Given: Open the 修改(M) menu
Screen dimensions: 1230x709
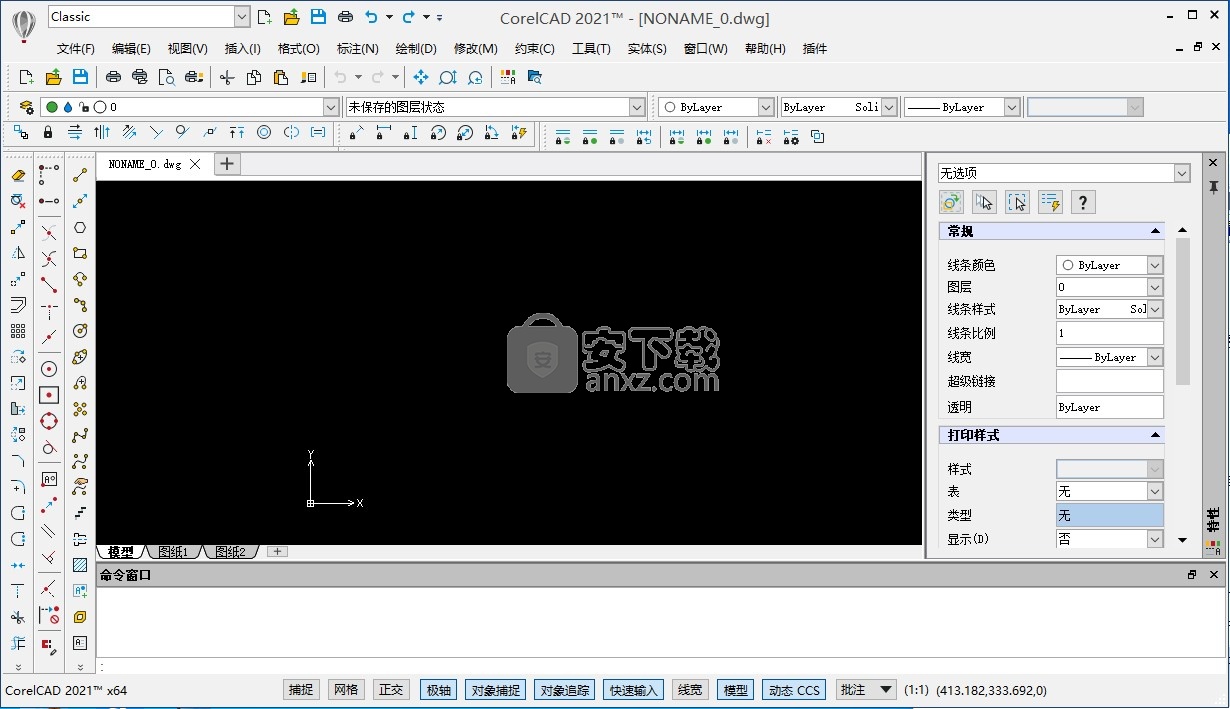Looking at the screenshot, I should coord(476,48).
